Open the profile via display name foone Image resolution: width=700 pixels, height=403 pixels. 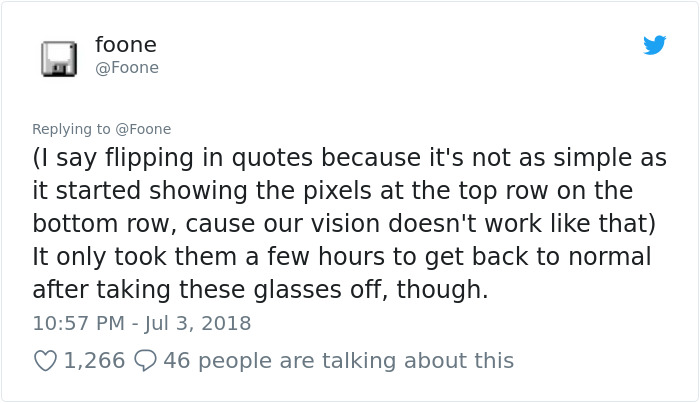tap(126, 45)
